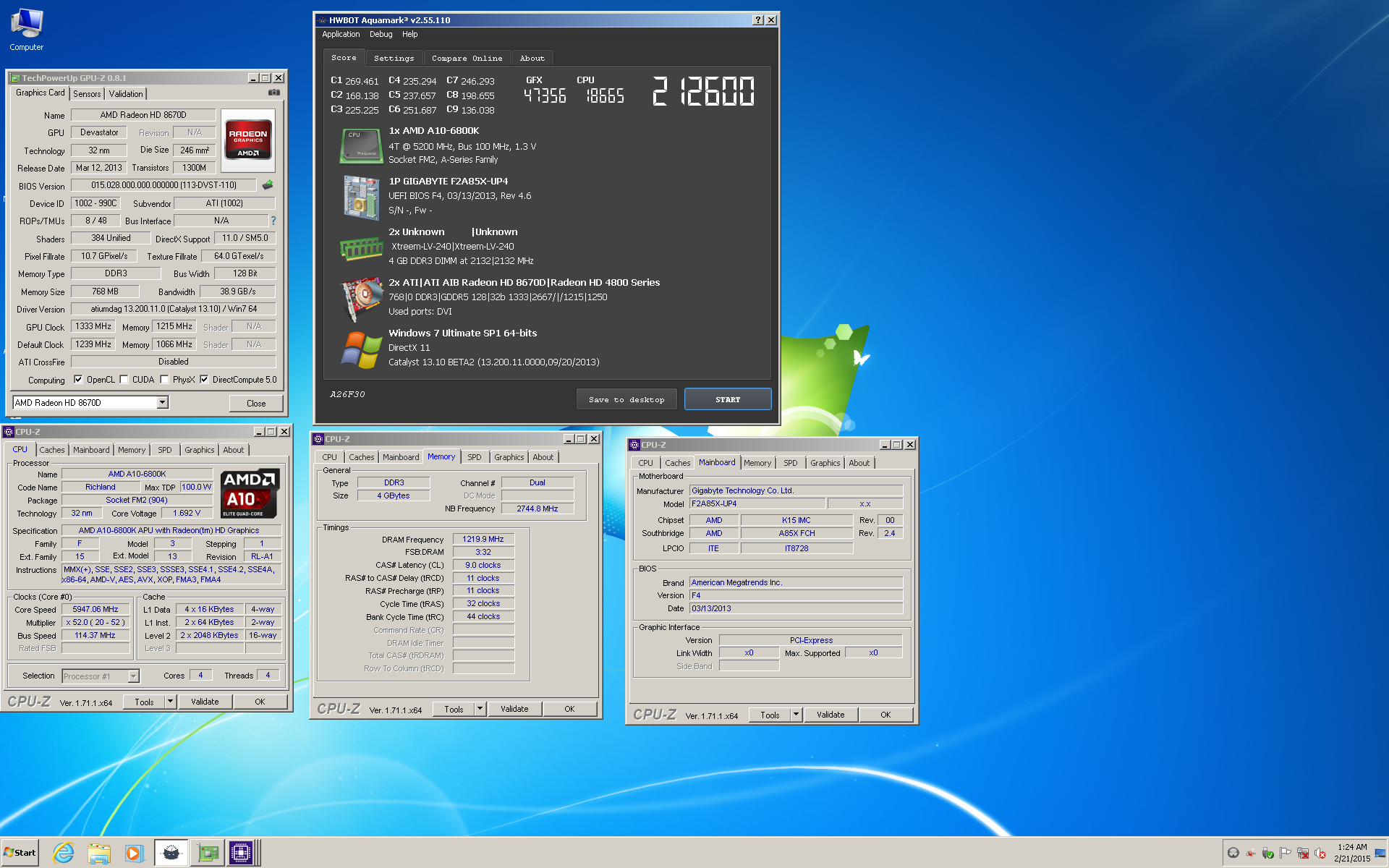This screenshot has height=868, width=1389.
Task: Click the Action Center flag tray icon
Action: point(1286,853)
